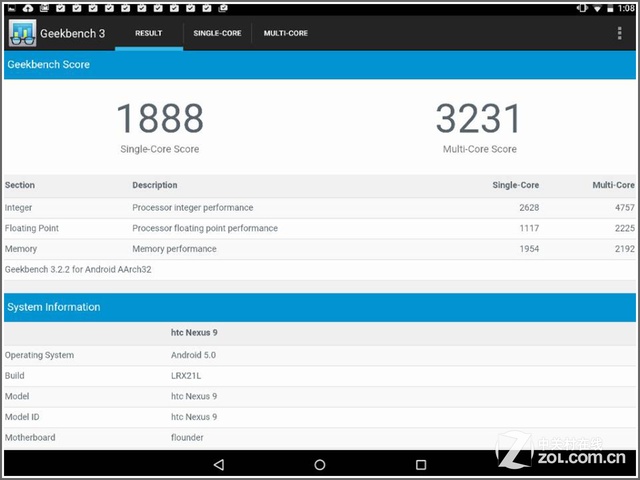
Task: Tap the 3231 multi-core score number
Action: pyautogui.click(x=479, y=118)
